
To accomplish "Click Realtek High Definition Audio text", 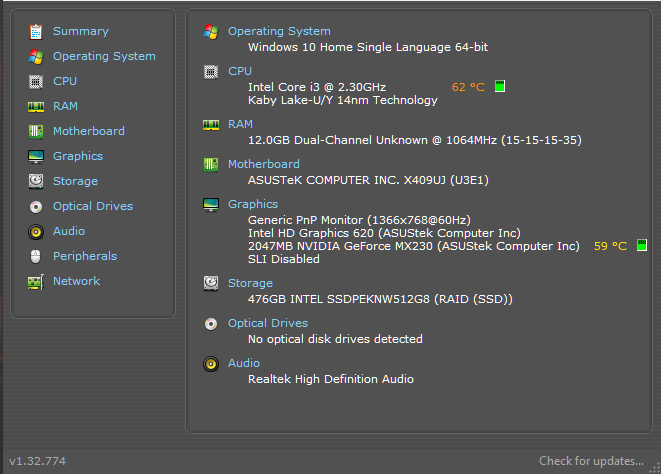I will (x=331, y=379).
